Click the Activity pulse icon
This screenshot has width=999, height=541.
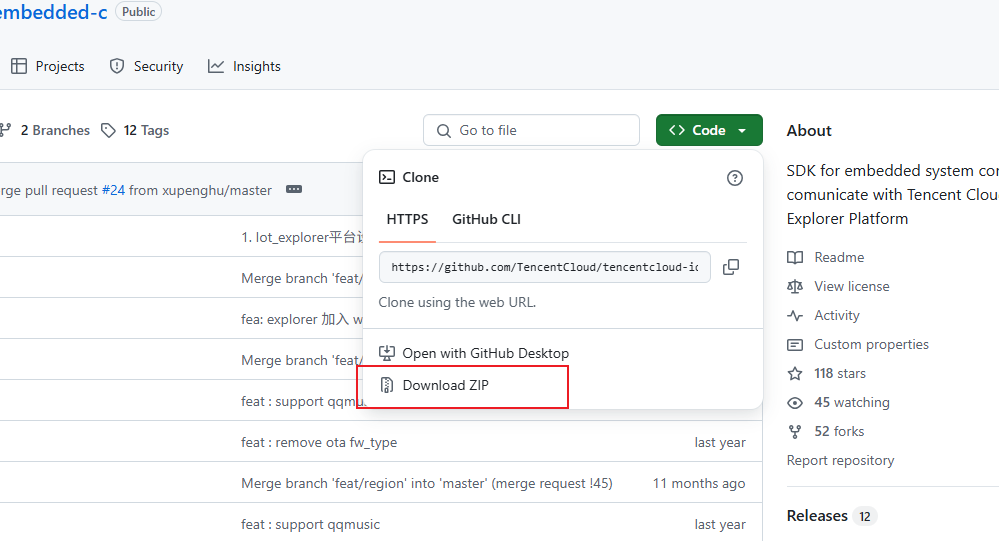(x=795, y=315)
